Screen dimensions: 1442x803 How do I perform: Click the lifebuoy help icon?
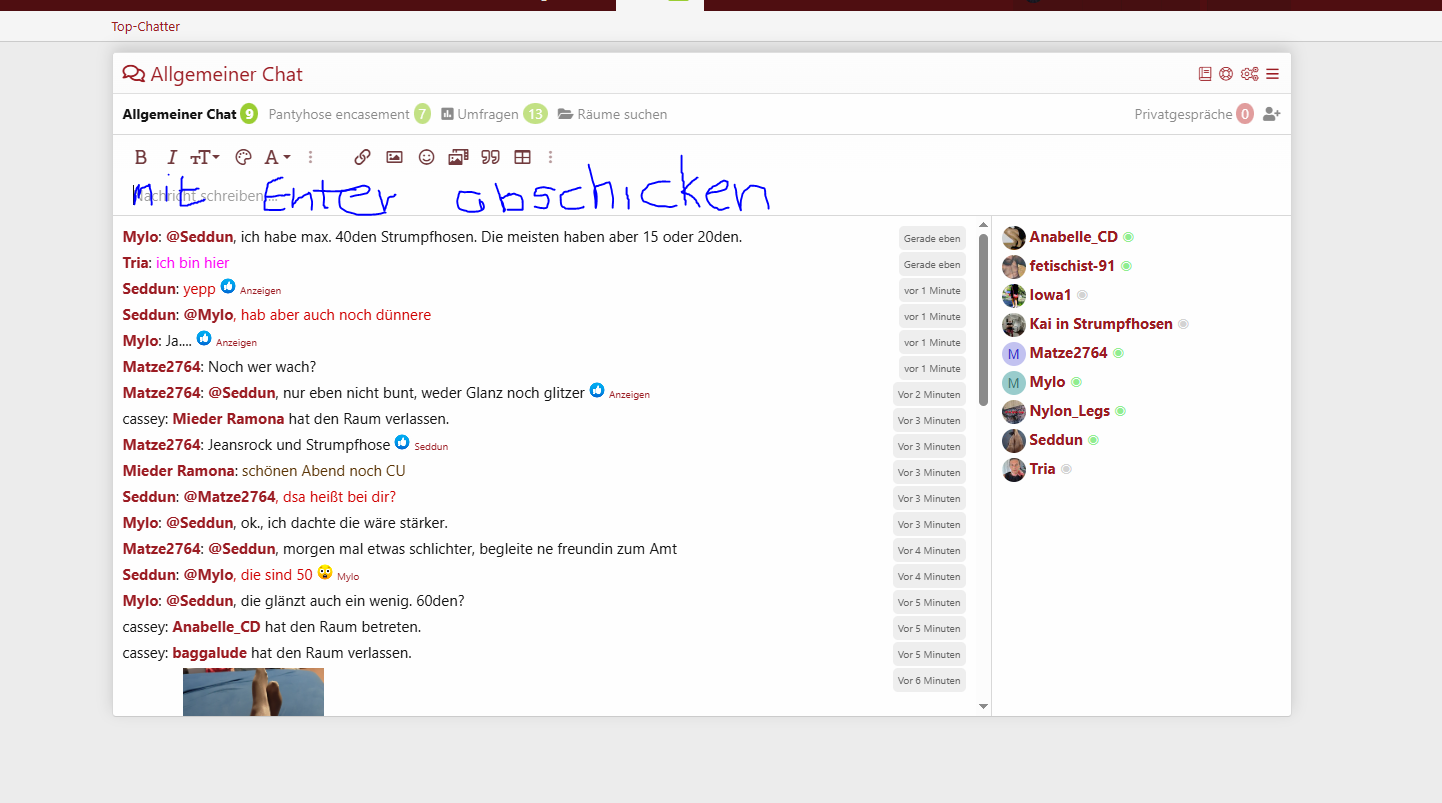tap(1226, 74)
